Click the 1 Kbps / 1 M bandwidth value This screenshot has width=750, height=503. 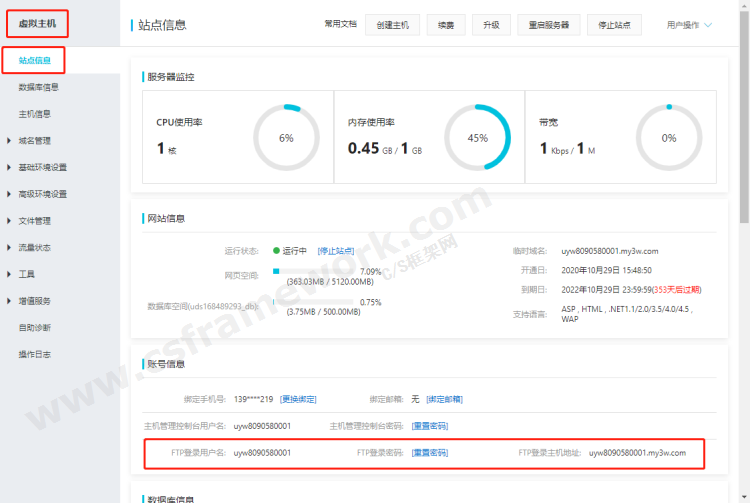tap(567, 149)
